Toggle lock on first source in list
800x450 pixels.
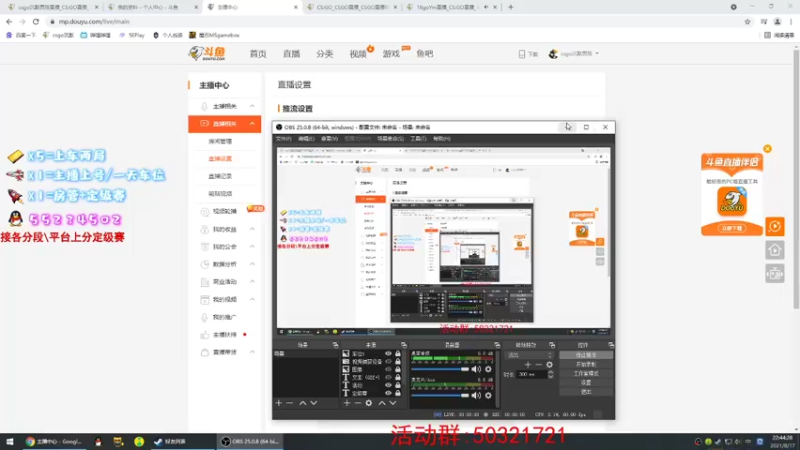pyautogui.click(x=398, y=354)
